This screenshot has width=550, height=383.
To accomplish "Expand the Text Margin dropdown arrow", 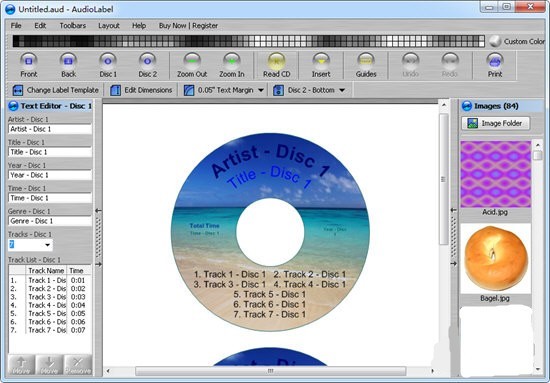I will tap(261, 90).
